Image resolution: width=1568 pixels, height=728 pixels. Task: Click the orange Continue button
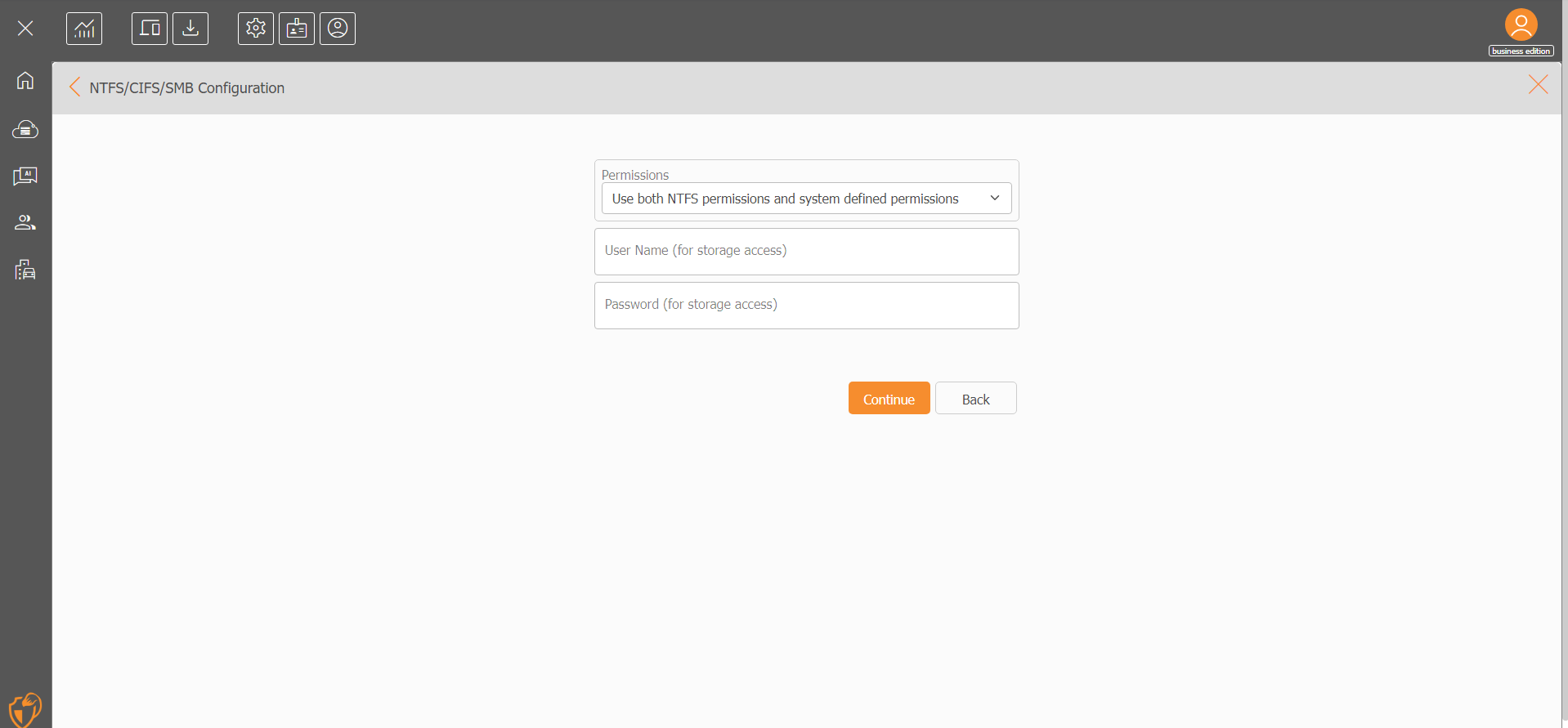pyautogui.click(x=889, y=398)
